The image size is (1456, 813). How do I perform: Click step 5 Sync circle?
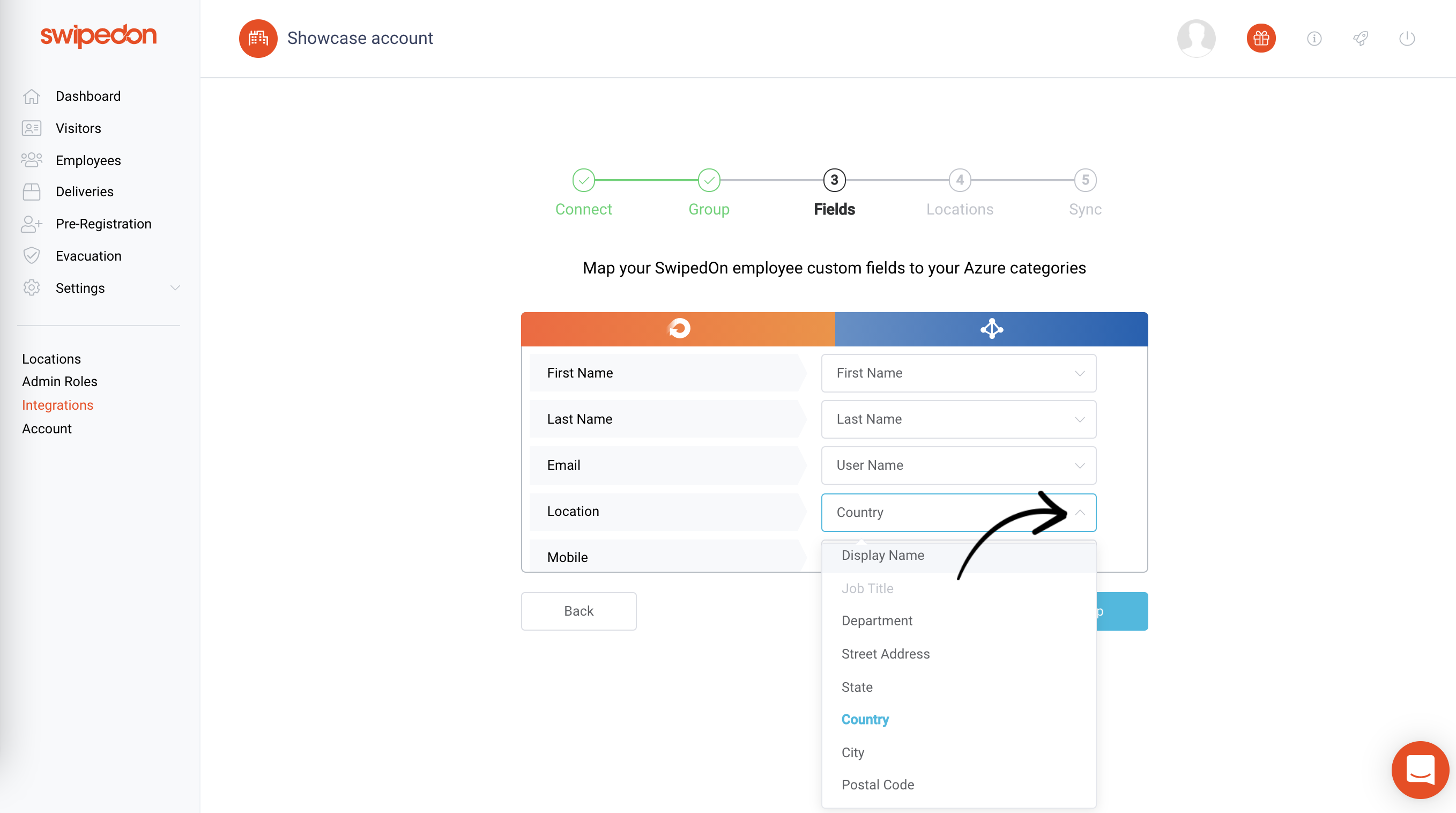1085,180
